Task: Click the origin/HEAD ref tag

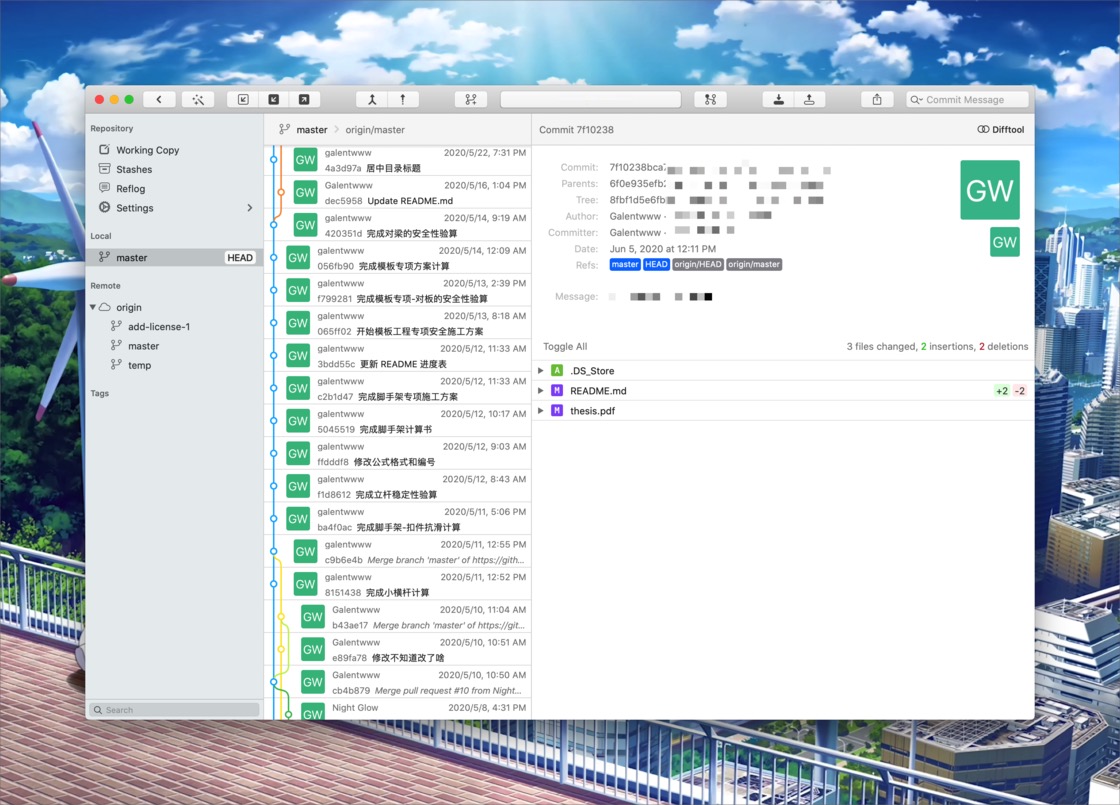Action: coord(698,264)
